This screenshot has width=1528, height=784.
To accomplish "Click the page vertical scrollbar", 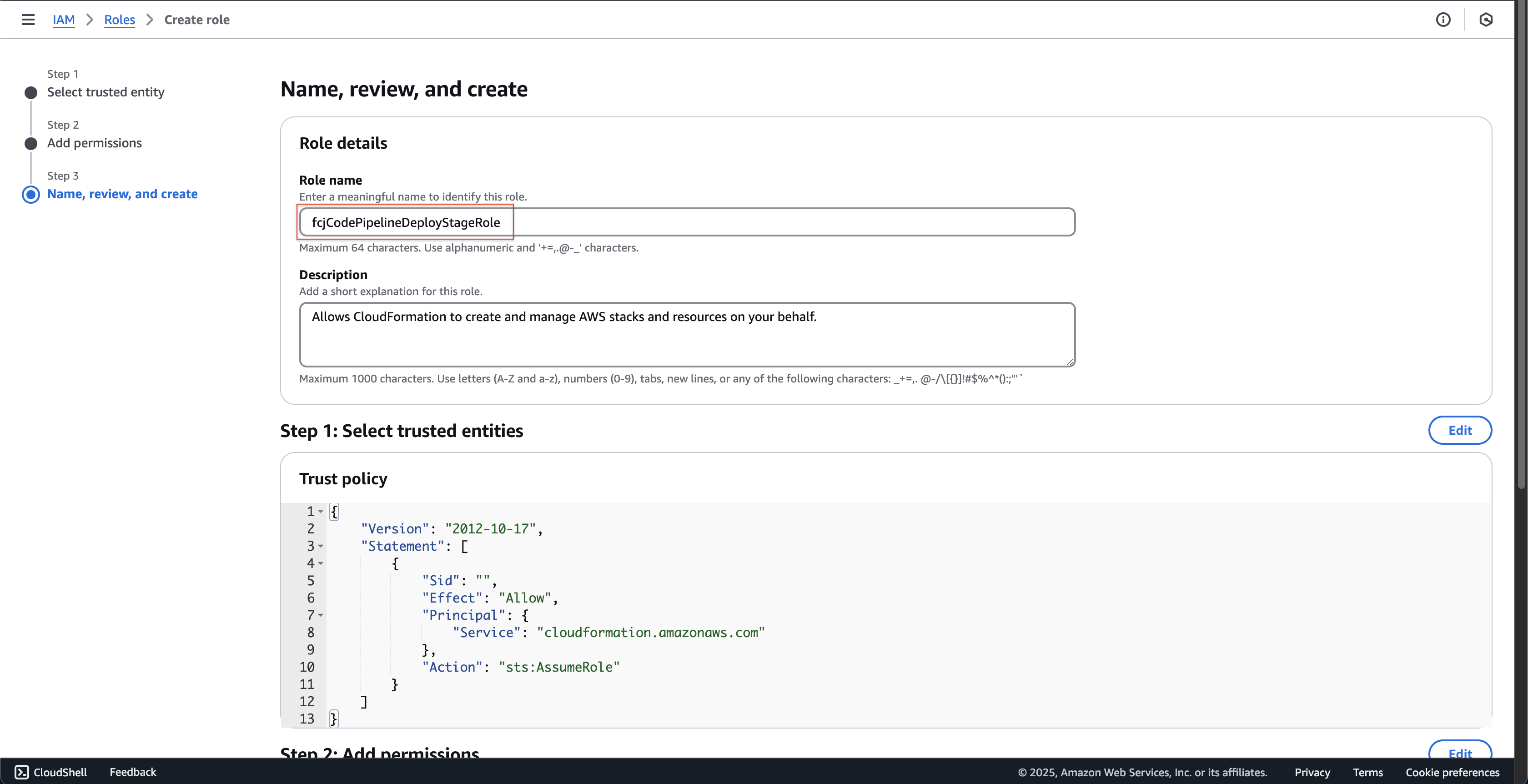I will pos(1522,244).
